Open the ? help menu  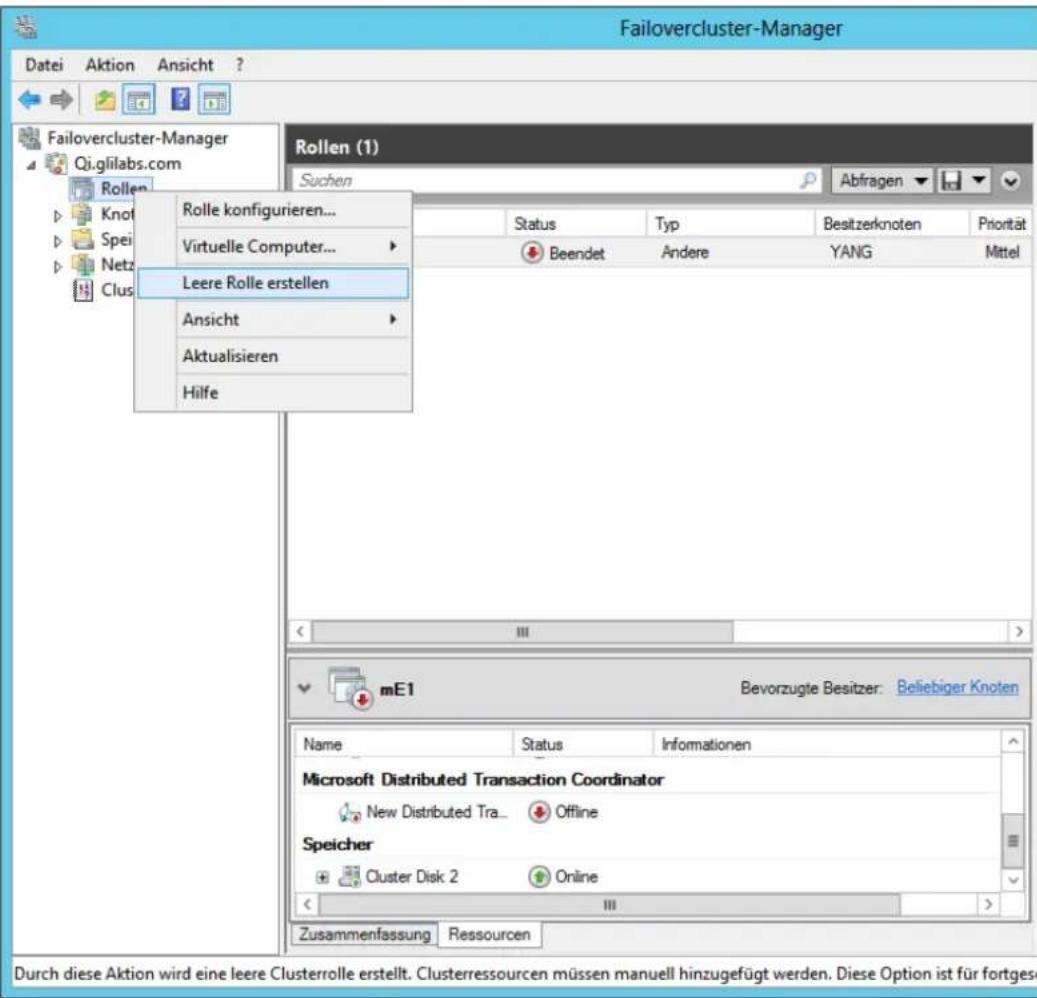239,65
